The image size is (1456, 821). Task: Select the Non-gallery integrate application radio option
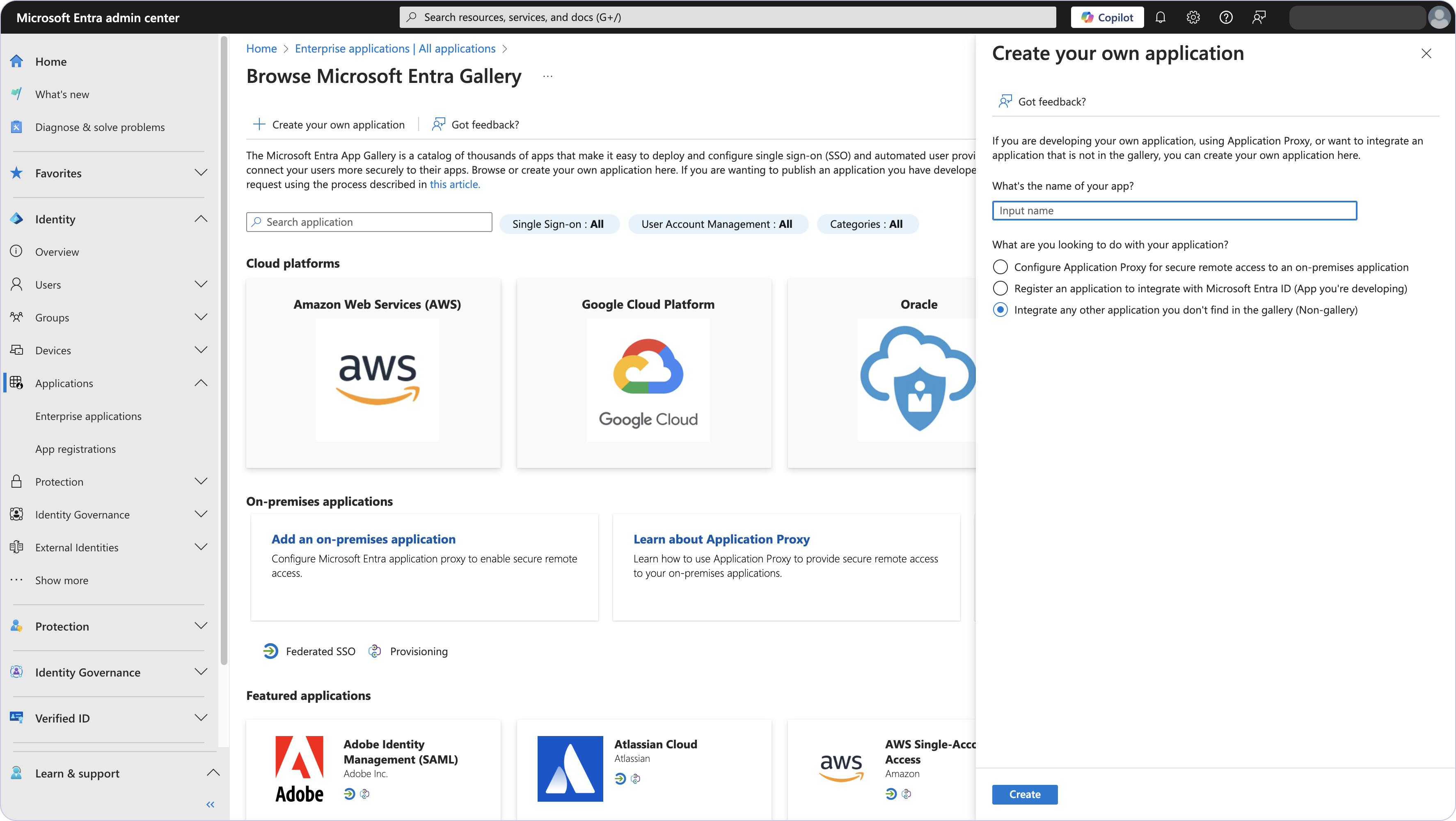(x=1000, y=310)
